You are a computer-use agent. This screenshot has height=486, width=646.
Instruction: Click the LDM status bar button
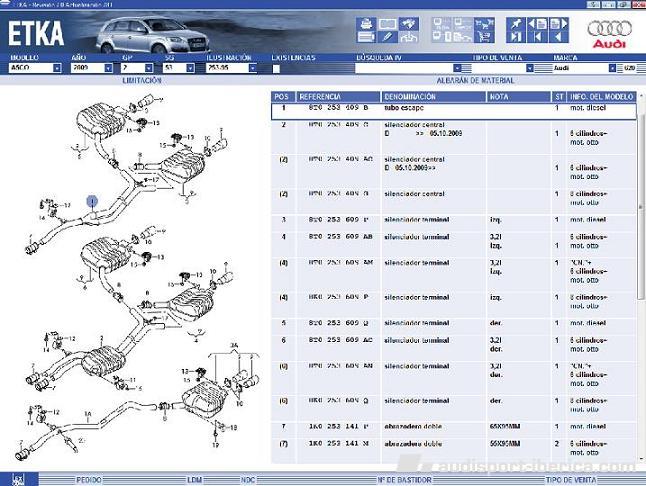pyautogui.click(x=194, y=480)
